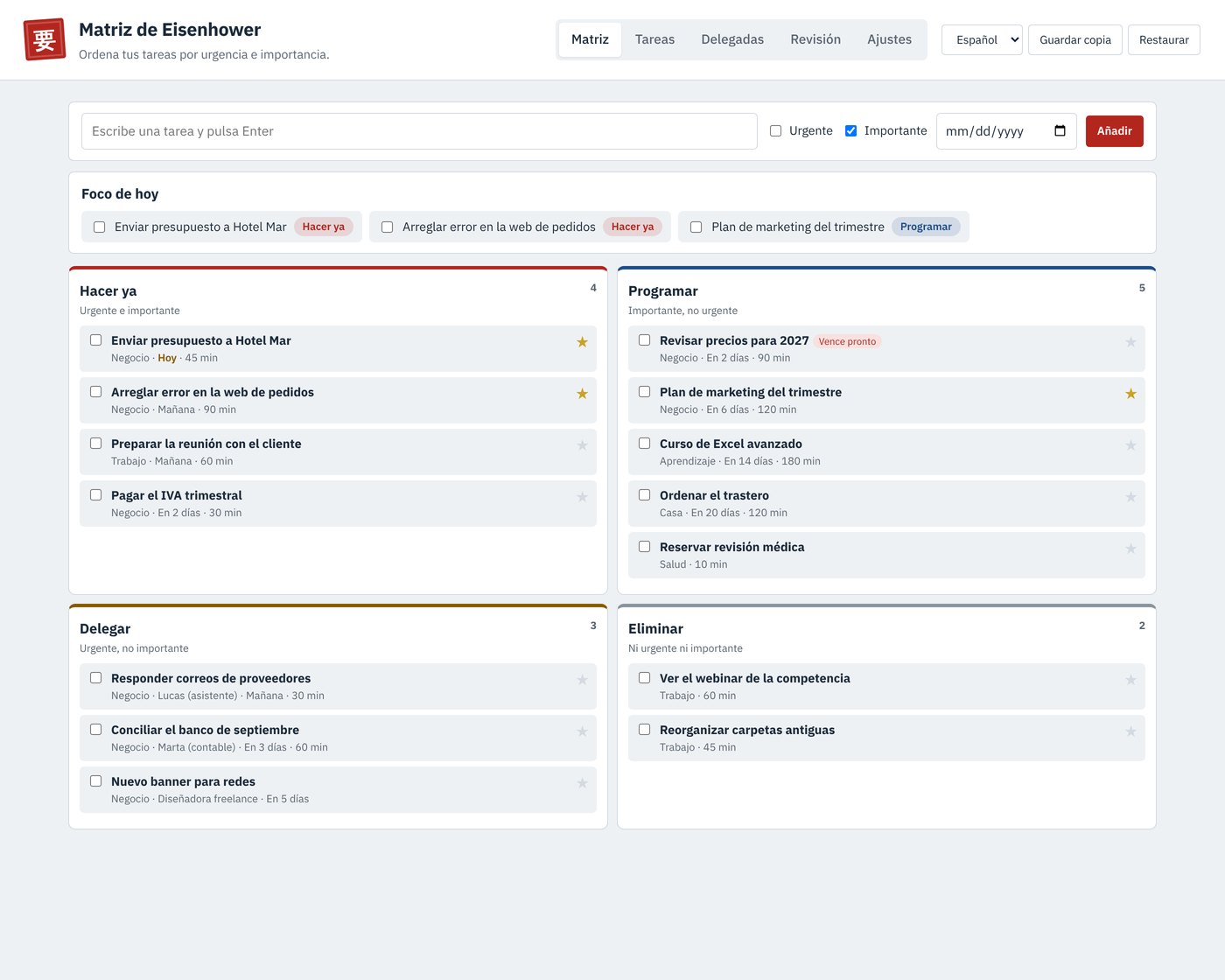Check off Enviar presupuesto in Foco de hoy
The width and height of the screenshot is (1225, 980).
click(x=99, y=227)
